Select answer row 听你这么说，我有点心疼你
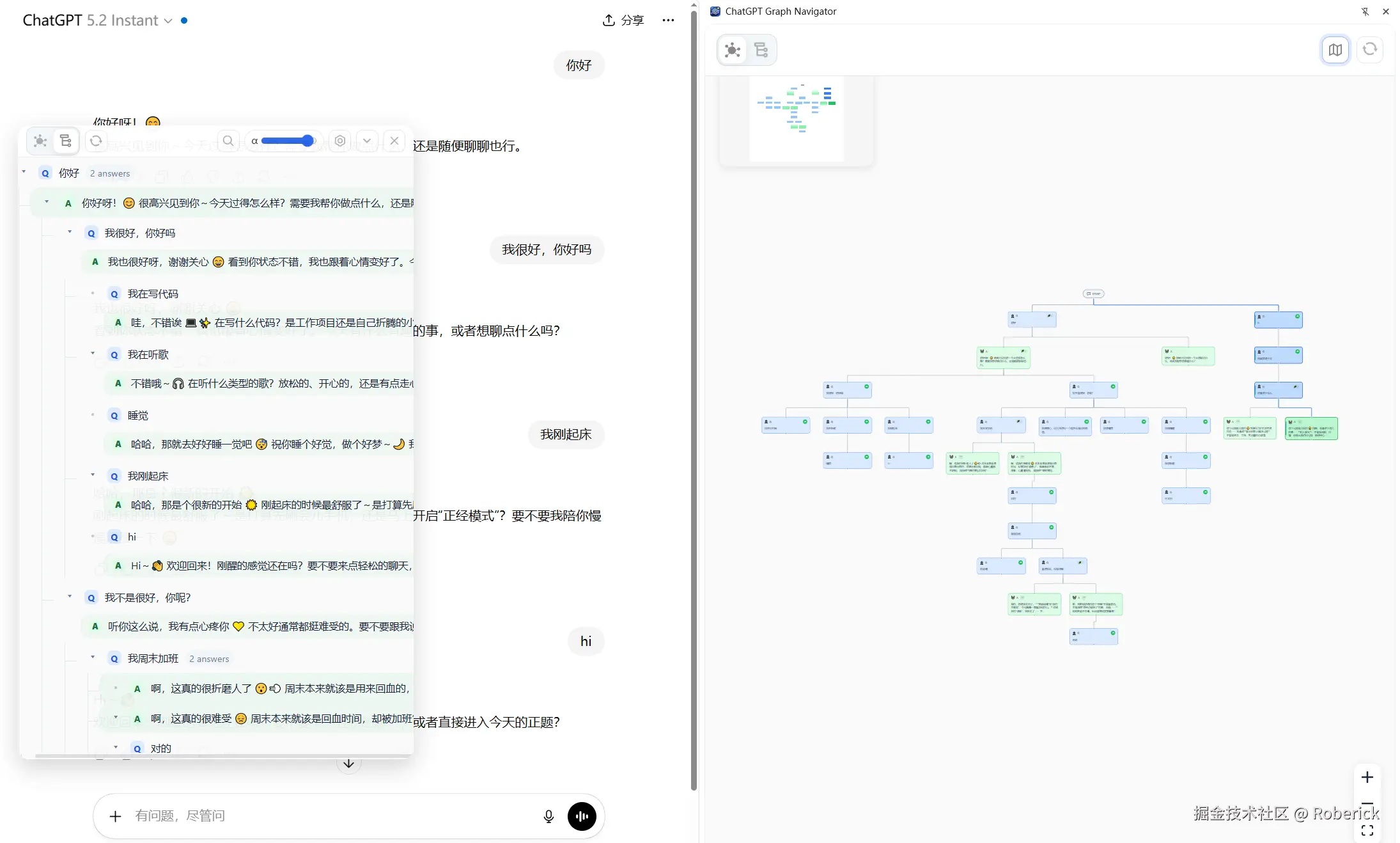Screen dimensions: 1400x843 pos(249,626)
